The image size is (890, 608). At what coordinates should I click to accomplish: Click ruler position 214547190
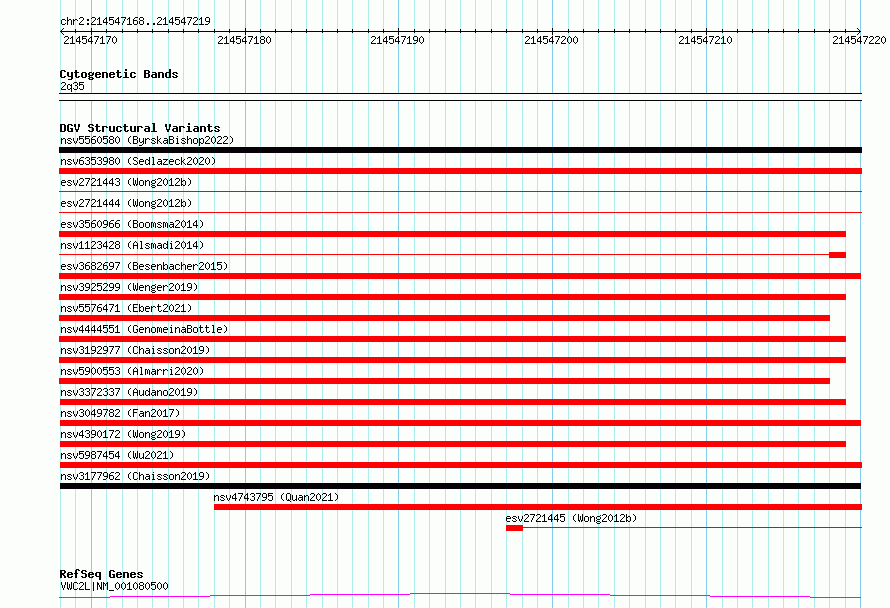coord(397,40)
